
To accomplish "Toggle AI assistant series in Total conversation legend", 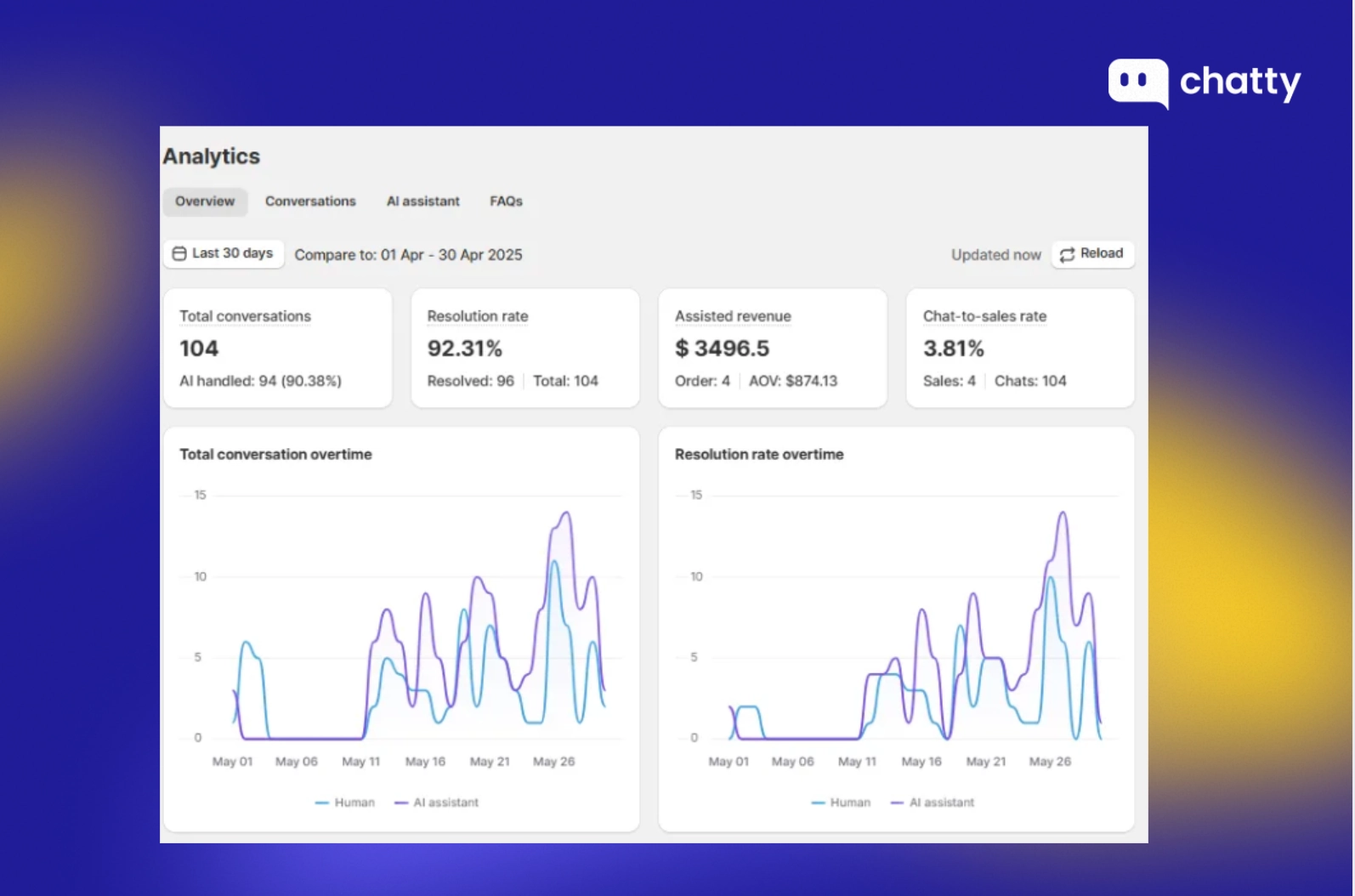I will pyautogui.click(x=437, y=802).
